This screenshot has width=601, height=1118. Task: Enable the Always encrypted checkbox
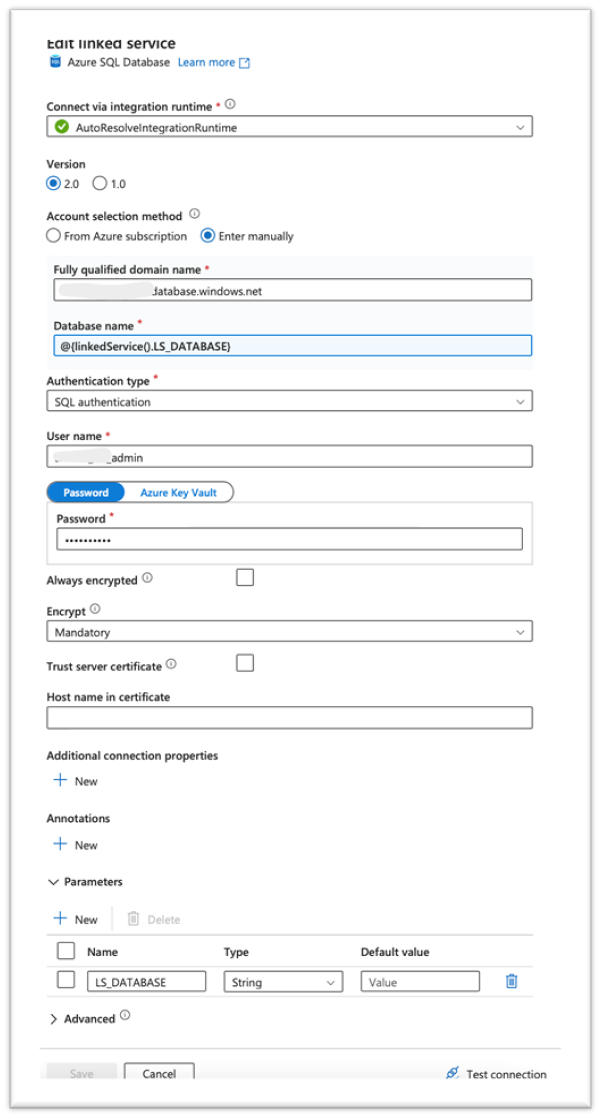(x=245, y=577)
